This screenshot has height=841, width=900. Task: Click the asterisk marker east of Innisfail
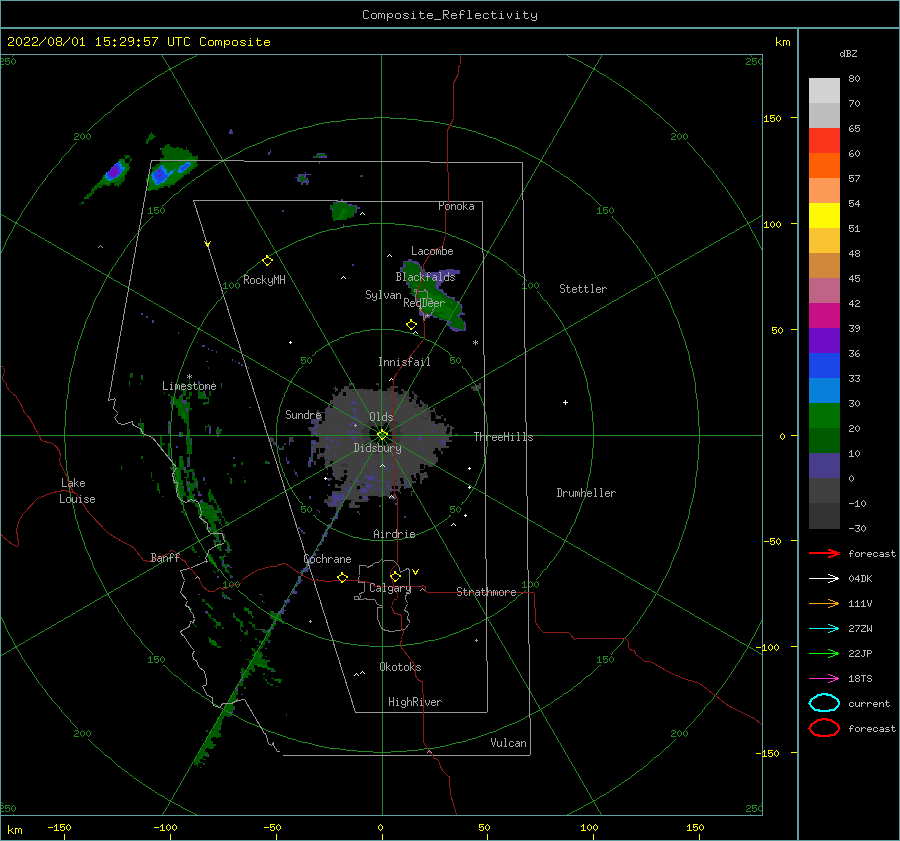[475, 343]
